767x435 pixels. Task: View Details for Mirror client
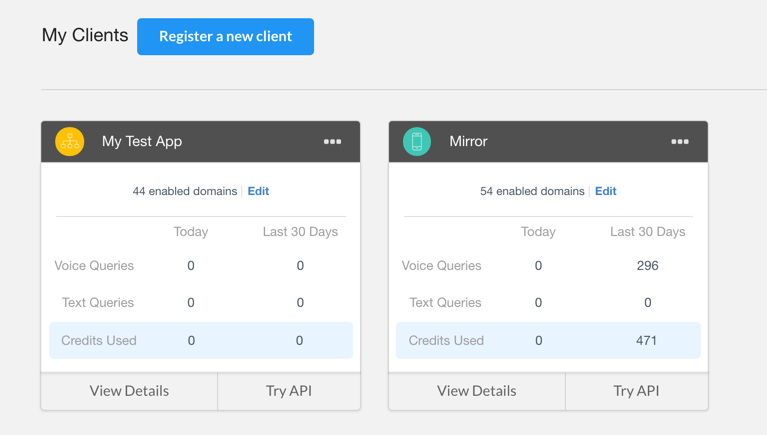click(x=477, y=391)
